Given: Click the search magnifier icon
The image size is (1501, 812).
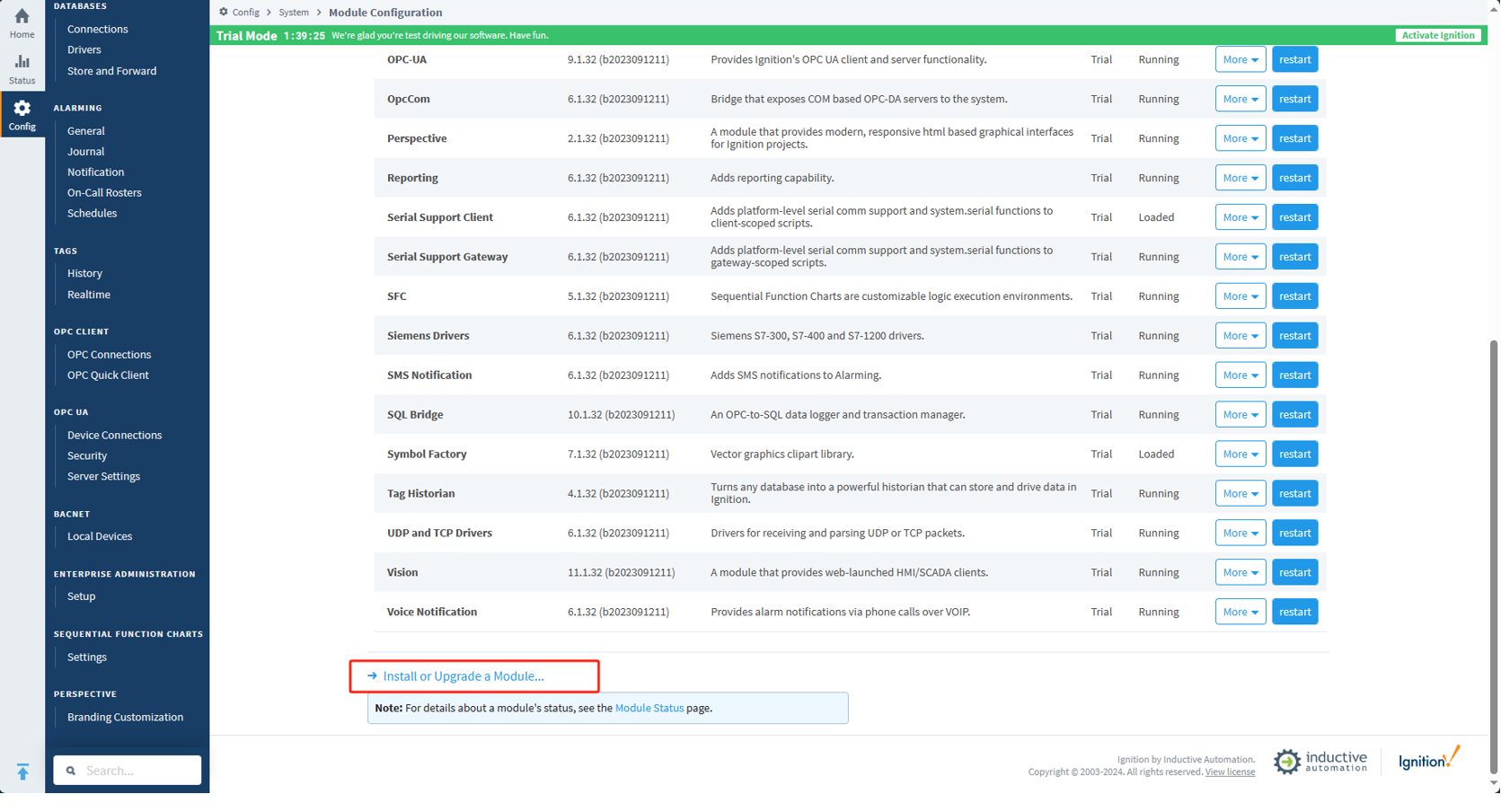Looking at the screenshot, I should point(71,771).
